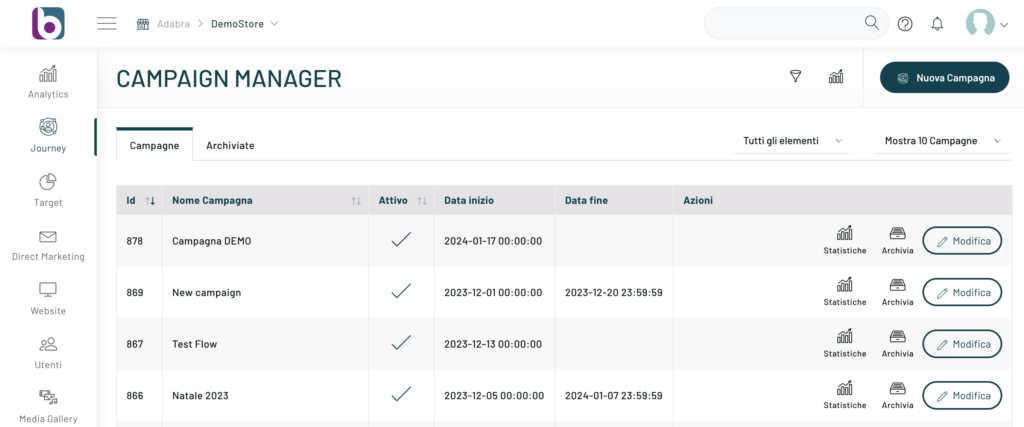Open the help question mark icon

tap(905, 24)
